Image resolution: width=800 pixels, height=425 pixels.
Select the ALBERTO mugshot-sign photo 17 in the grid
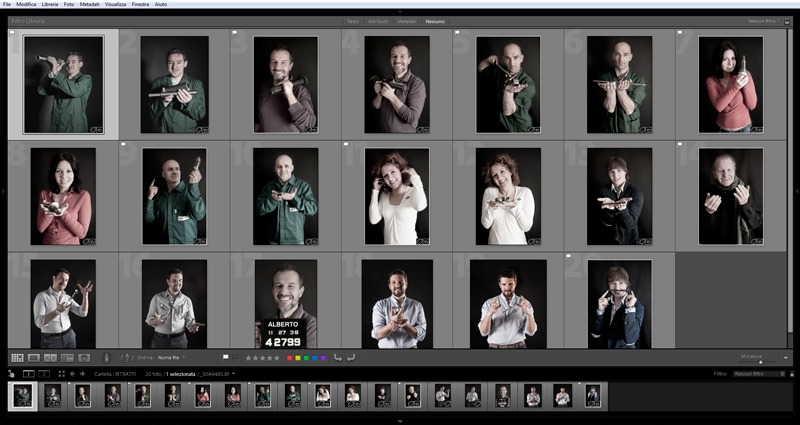coord(286,304)
